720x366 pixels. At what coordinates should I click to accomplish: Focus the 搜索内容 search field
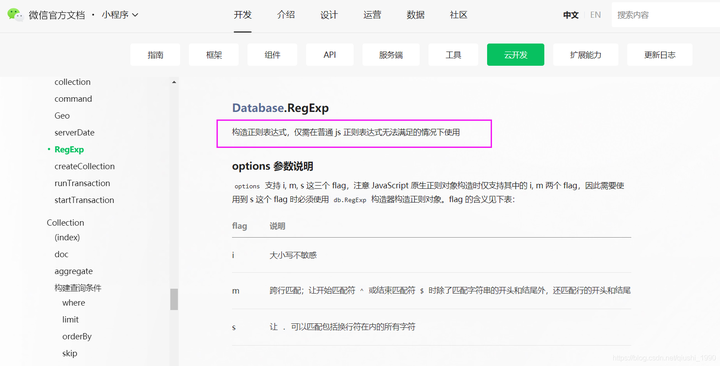[x=666, y=15]
